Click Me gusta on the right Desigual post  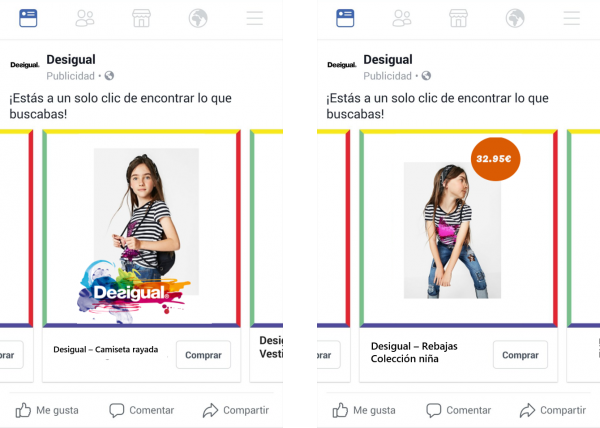[364, 410]
